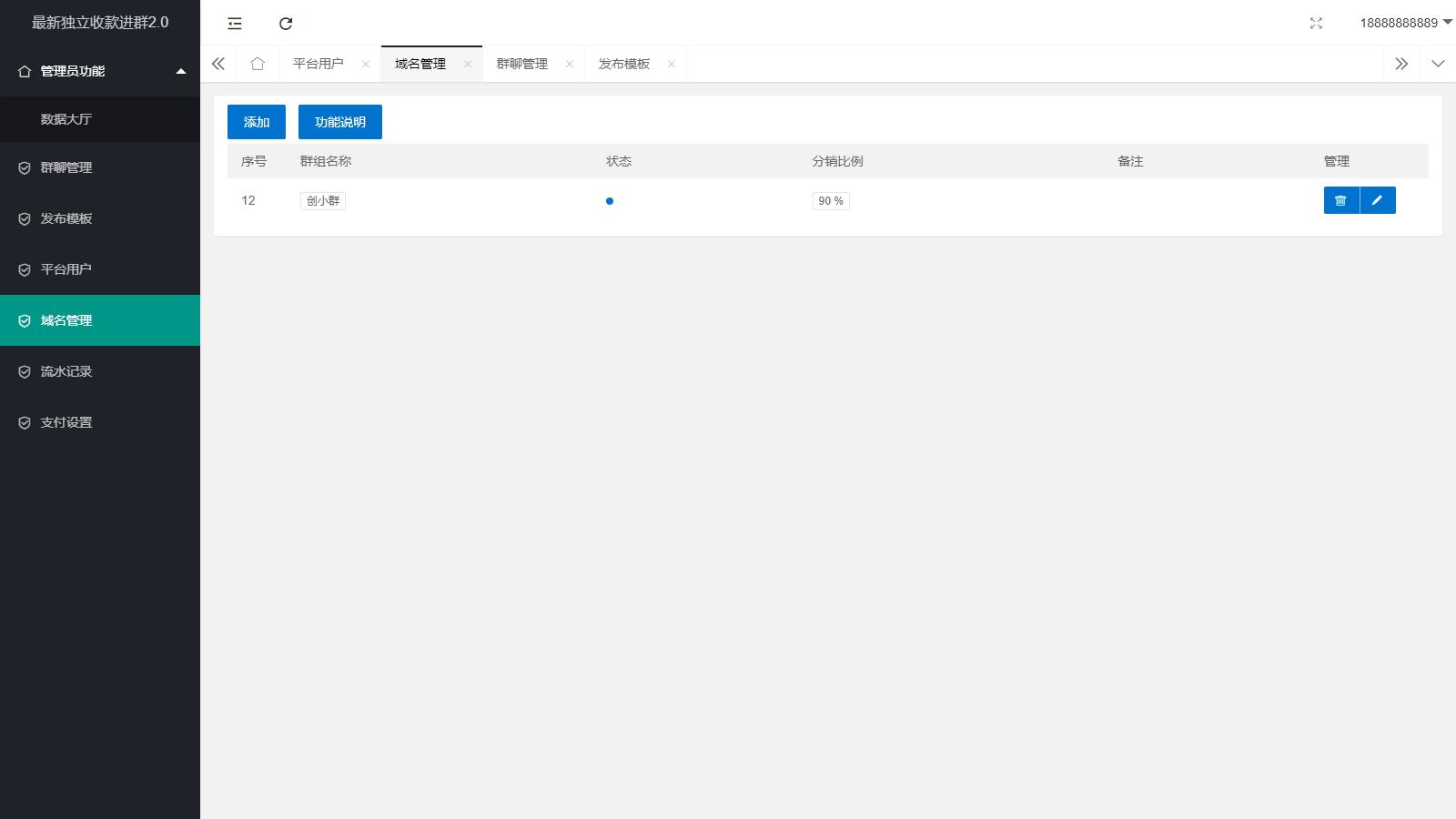This screenshot has width=1456, height=819.
Task: Edit row 12 using the pencil icon
Action: [x=1377, y=200]
